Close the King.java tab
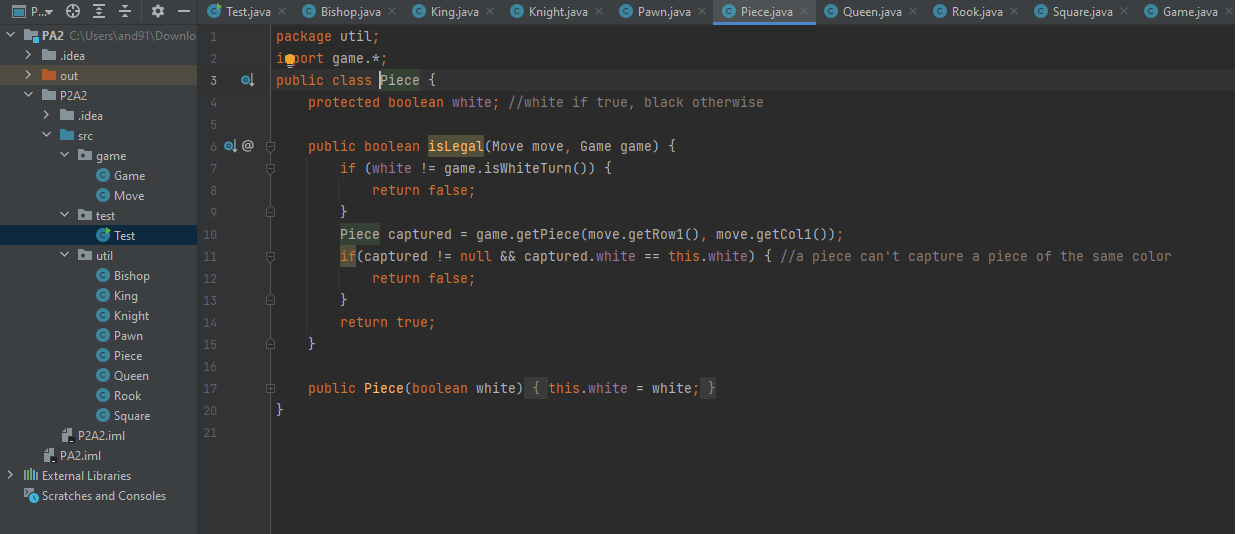Image resolution: width=1246 pixels, height=534 pixels. (x=488, y=12)
